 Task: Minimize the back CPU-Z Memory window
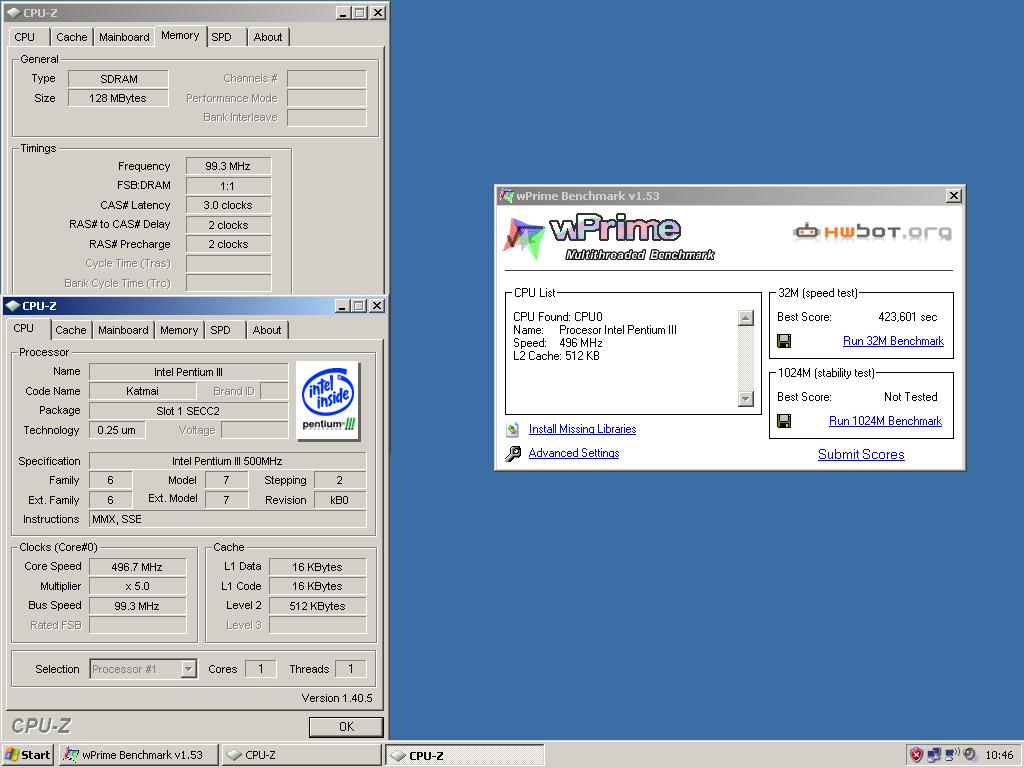[x=343, y=12]
